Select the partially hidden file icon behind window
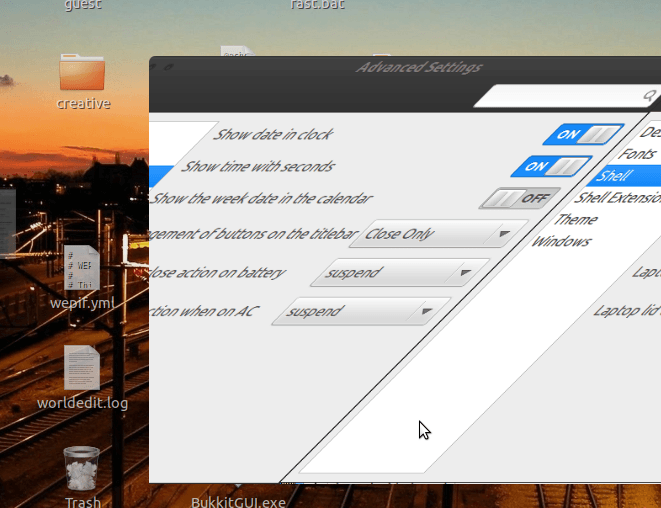This screenshot has height=508, width=661. pos(235,54)
